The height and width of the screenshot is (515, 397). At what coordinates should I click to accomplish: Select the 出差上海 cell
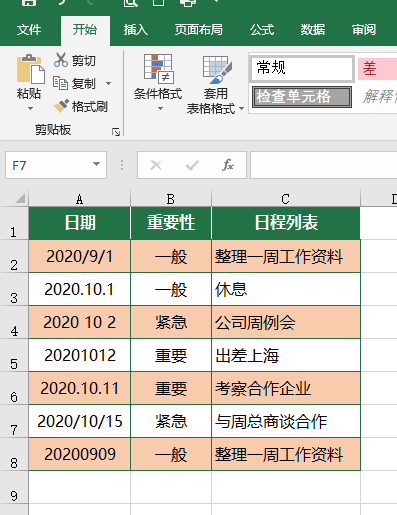(x=286, y=355)
